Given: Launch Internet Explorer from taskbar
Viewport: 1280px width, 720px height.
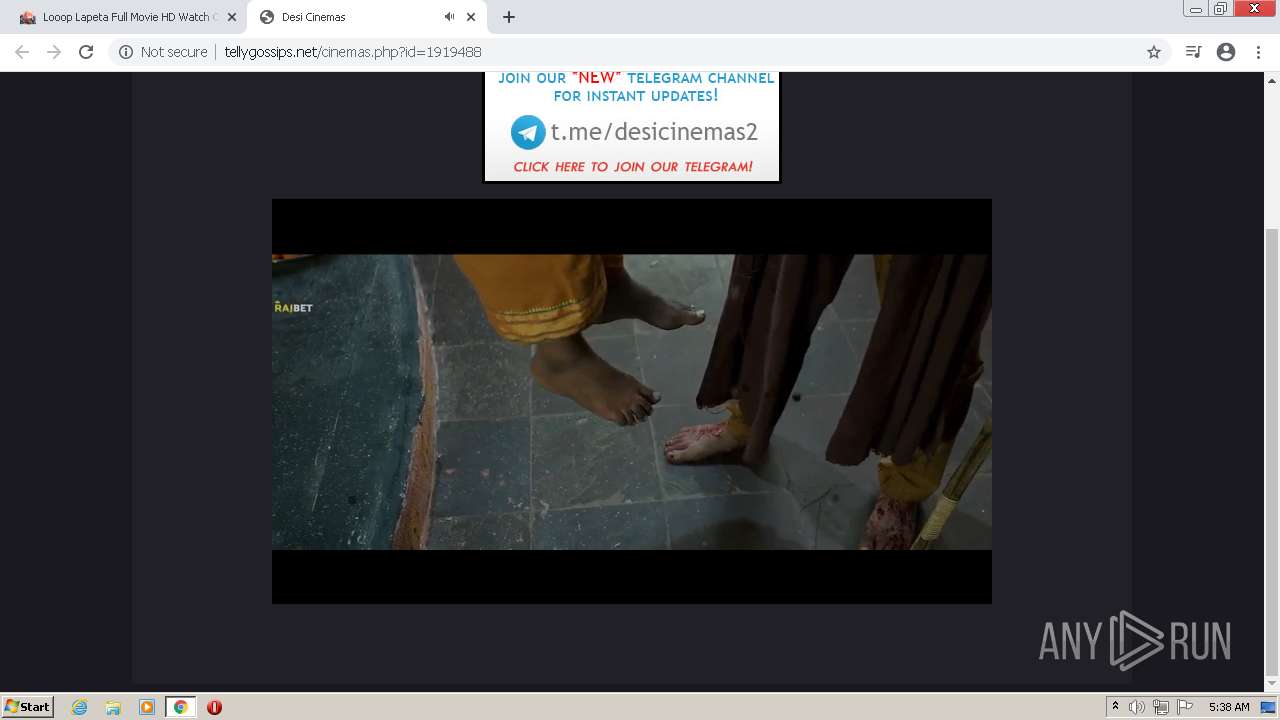Looking at the screenshot, I should [x=79, y=707].
